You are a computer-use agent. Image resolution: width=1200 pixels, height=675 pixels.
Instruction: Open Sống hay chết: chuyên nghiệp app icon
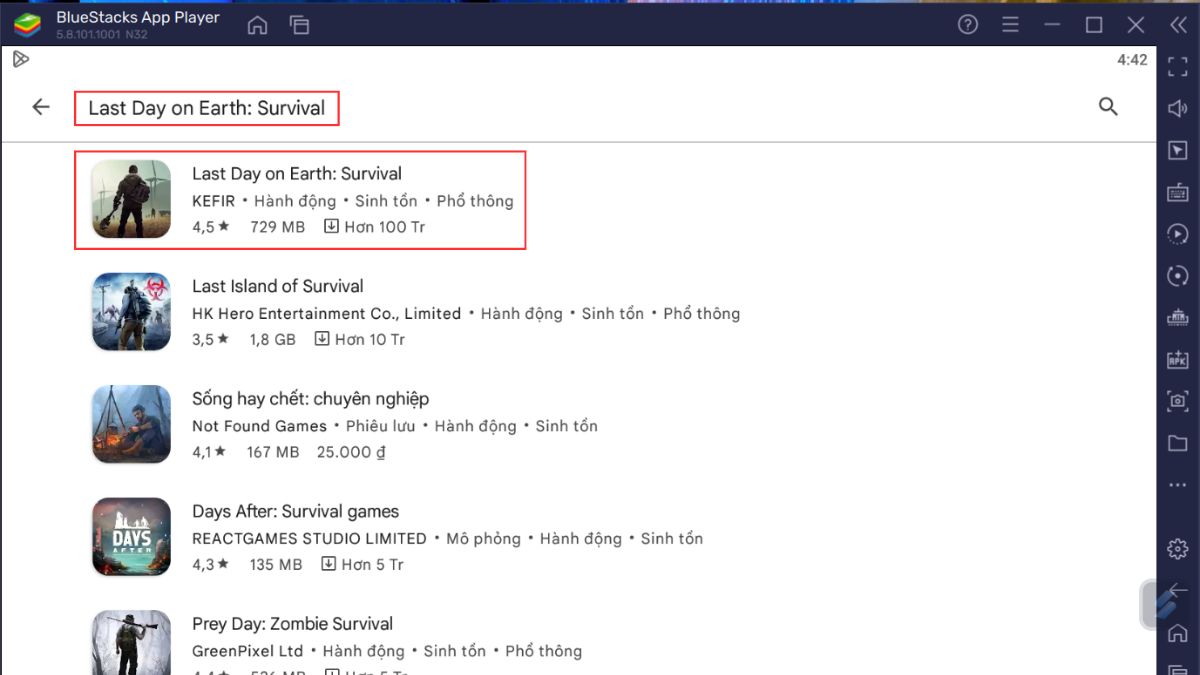tap(132, 424)
